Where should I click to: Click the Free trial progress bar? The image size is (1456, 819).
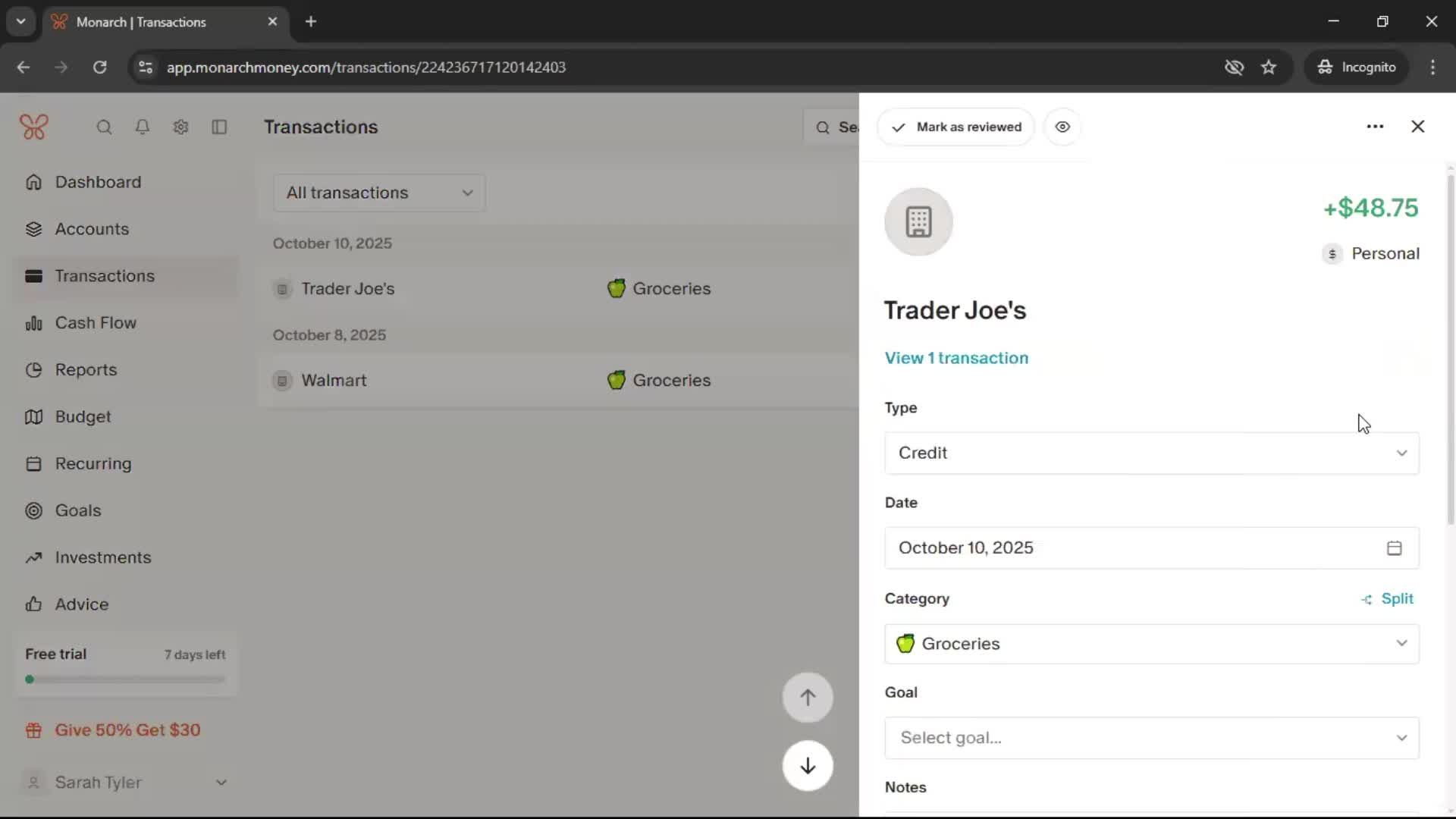pyautogui.click(x=125, y=679)
